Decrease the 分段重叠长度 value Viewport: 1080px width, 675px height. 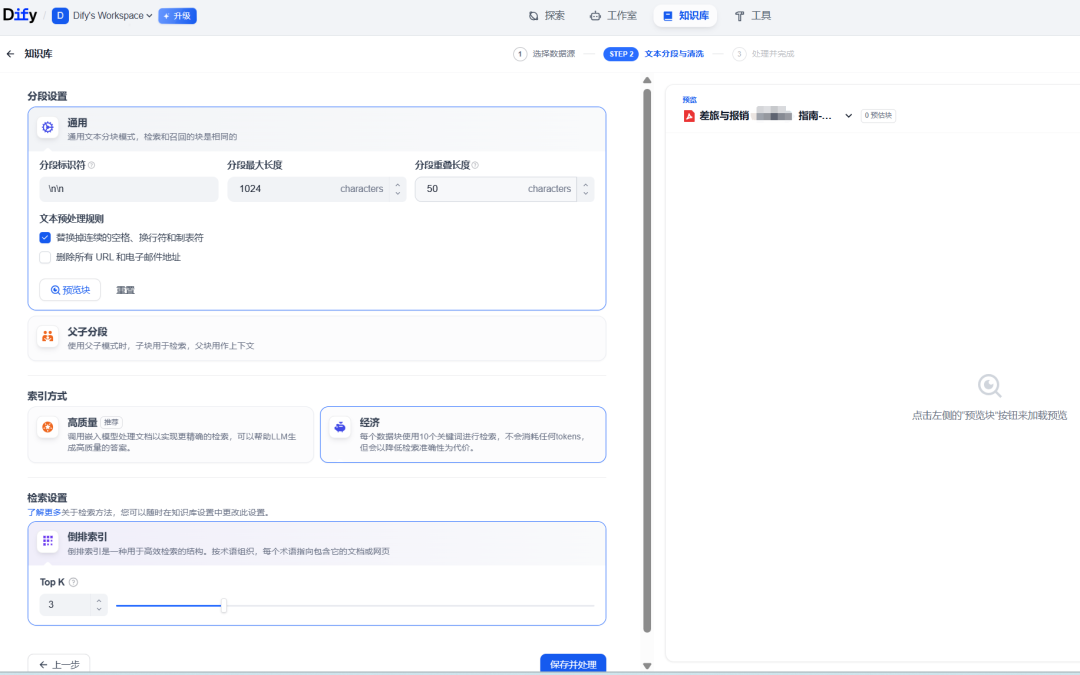tap(585, 194)
